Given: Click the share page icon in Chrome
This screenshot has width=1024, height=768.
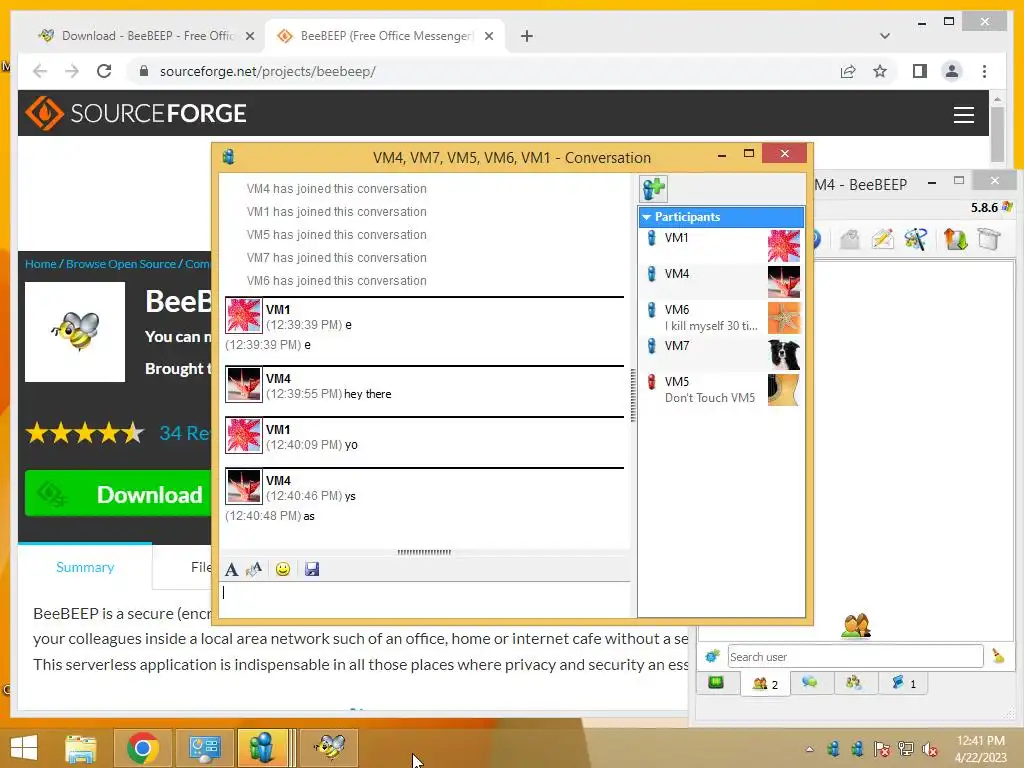Looking at the screenshot, I should click(x=848, y=71).
